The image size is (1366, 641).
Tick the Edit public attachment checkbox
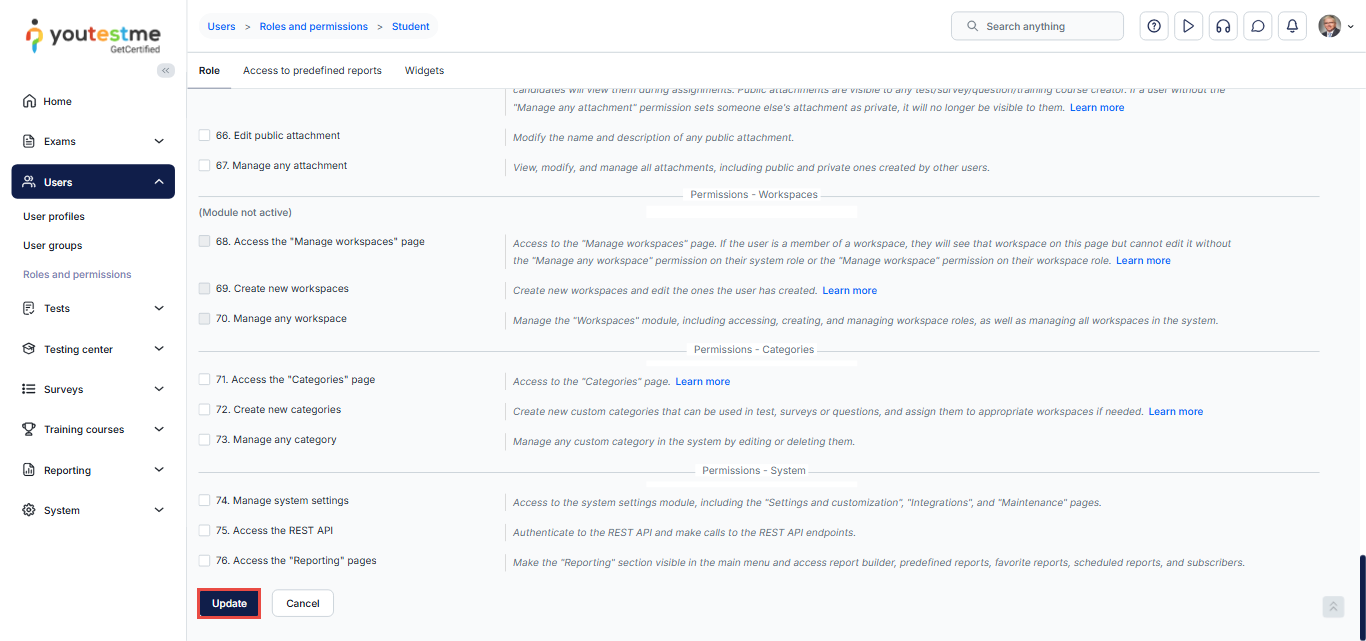click(204, 136)
